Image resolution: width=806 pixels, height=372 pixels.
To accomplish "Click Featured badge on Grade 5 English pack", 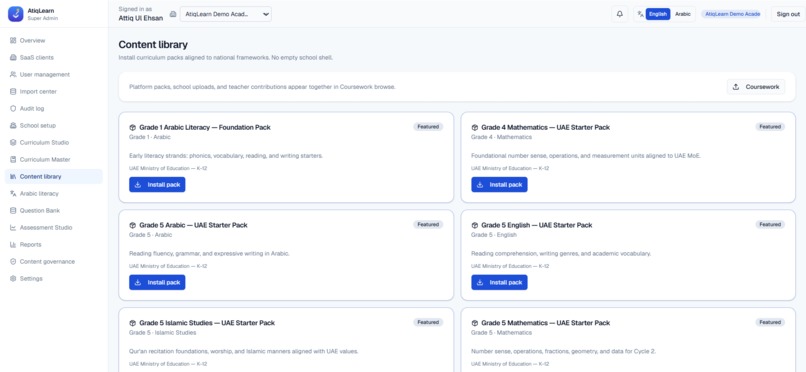I will (770, 225).
